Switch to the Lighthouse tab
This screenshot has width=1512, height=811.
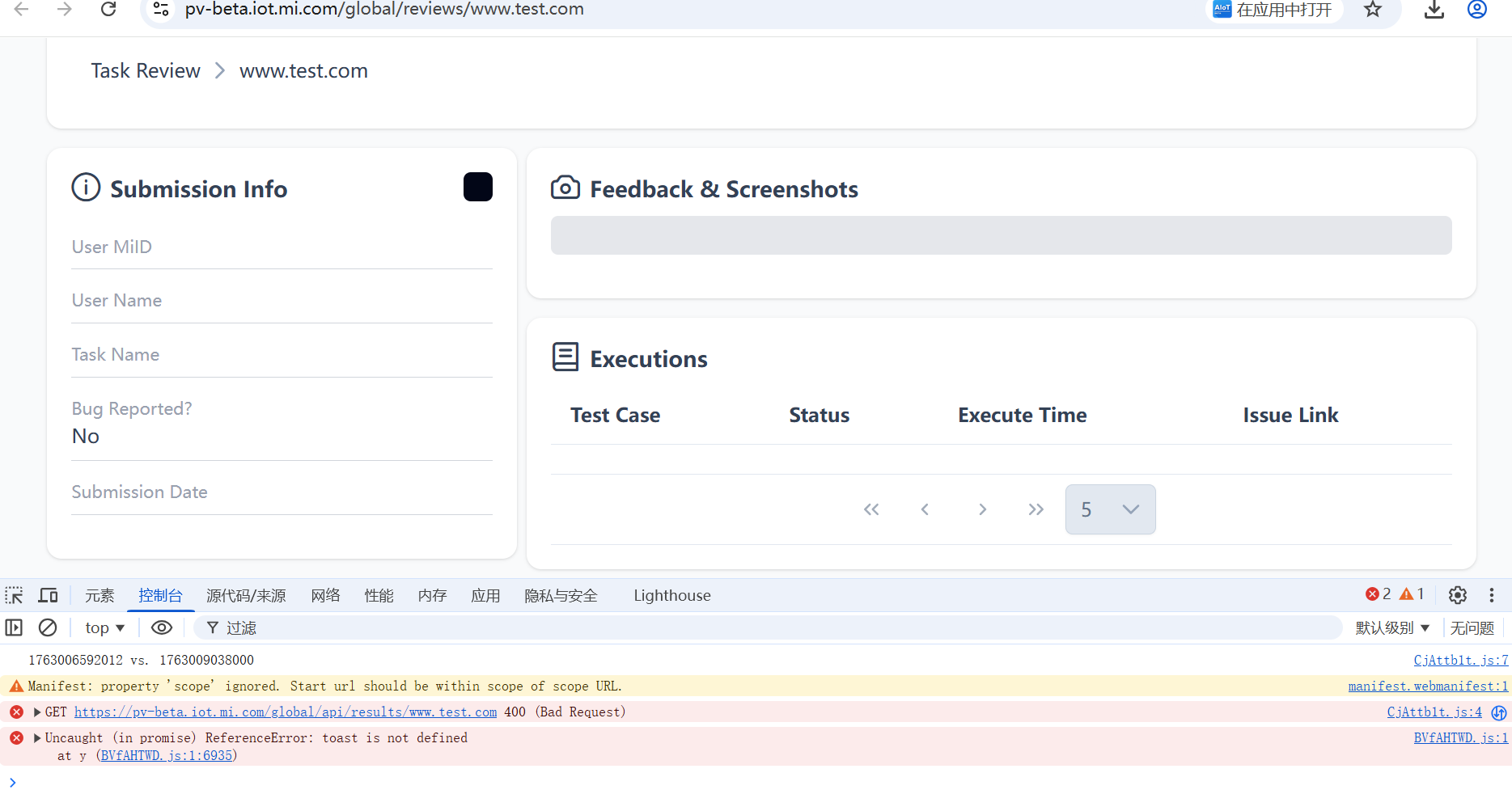(x=671, y=596)
